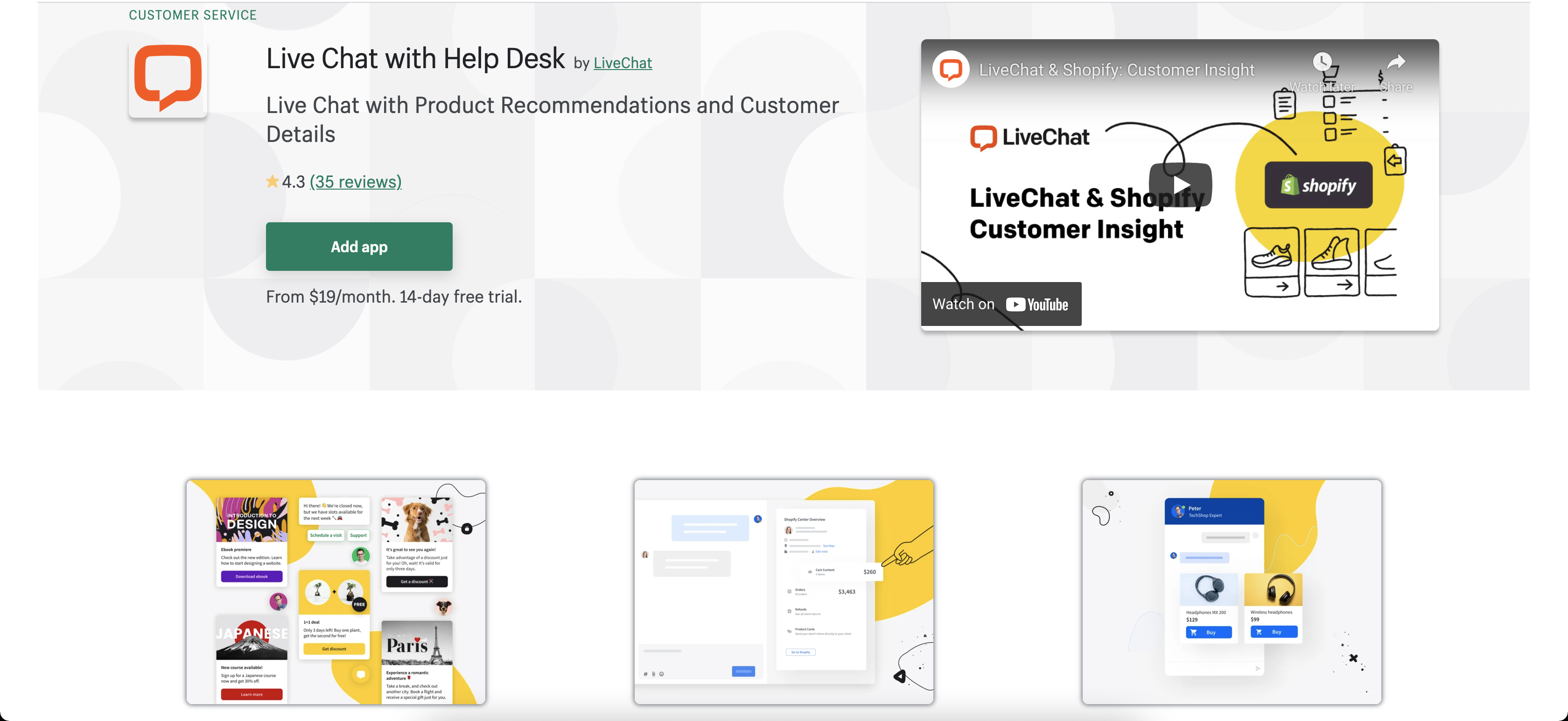Click the CUSTOMER SERVICE category label
Screen dimensions: 1568x721
point(192,15)
